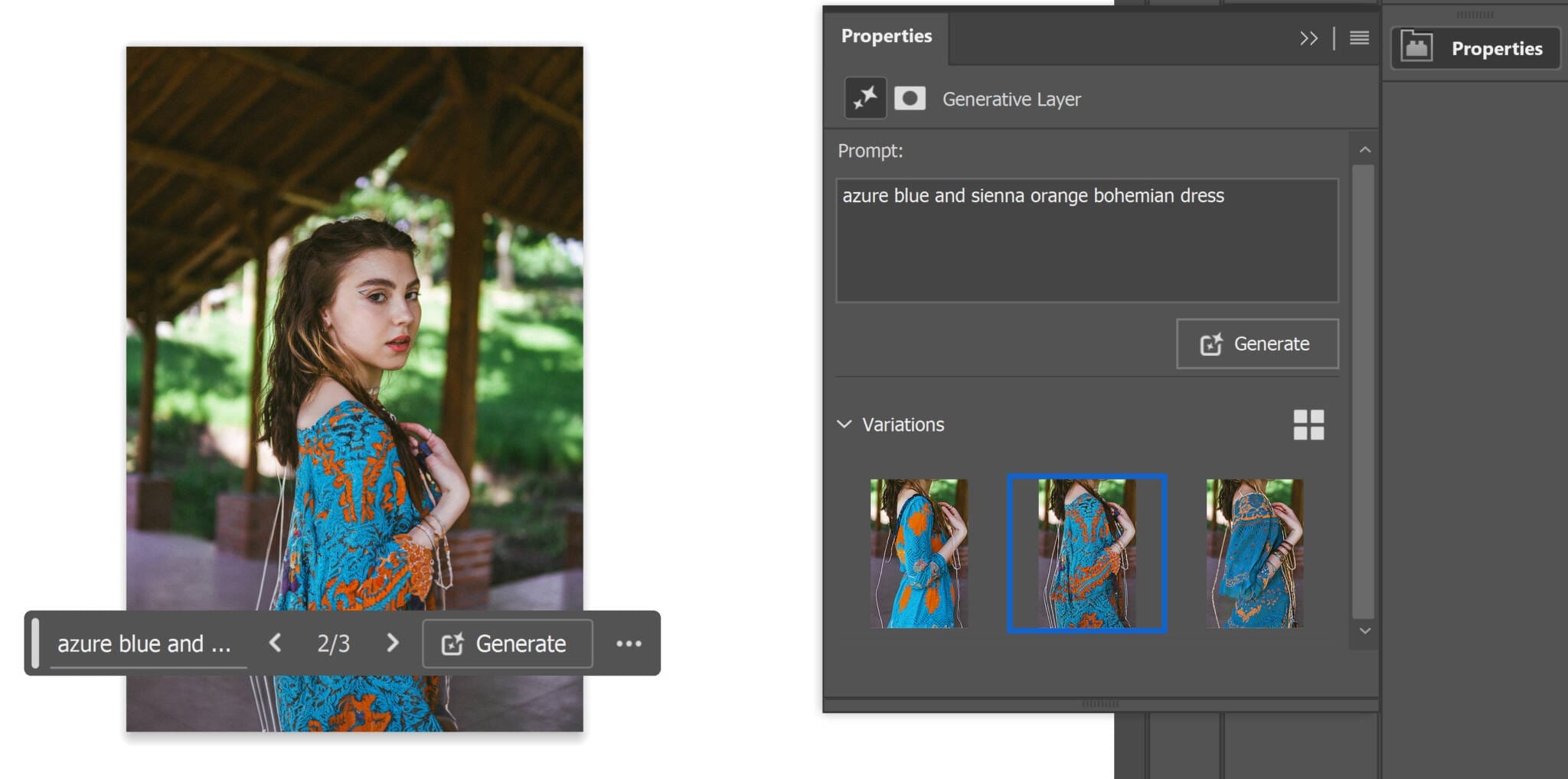Click the layer mask icon beside the sparkle
1568x779 pixels.
pos(910,98)
